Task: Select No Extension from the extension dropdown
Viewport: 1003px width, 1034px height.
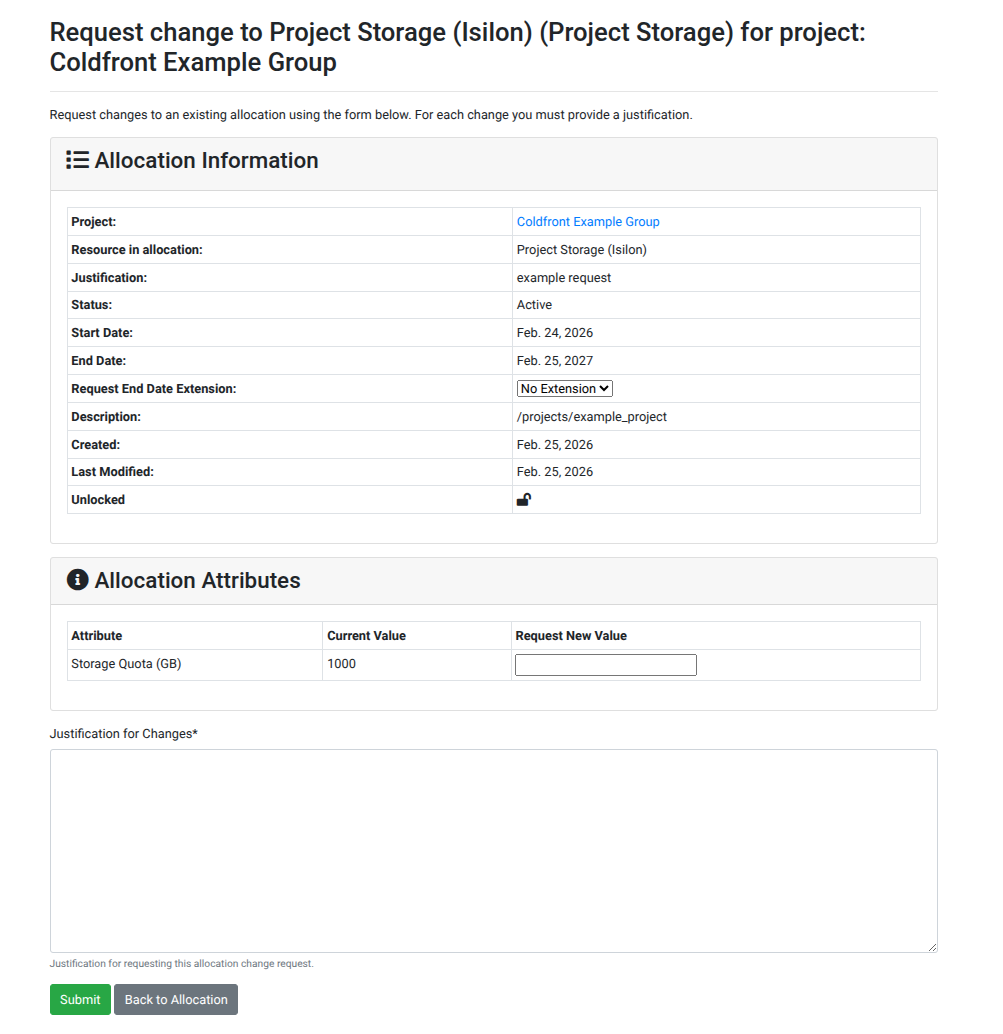Action: (564, 388)
